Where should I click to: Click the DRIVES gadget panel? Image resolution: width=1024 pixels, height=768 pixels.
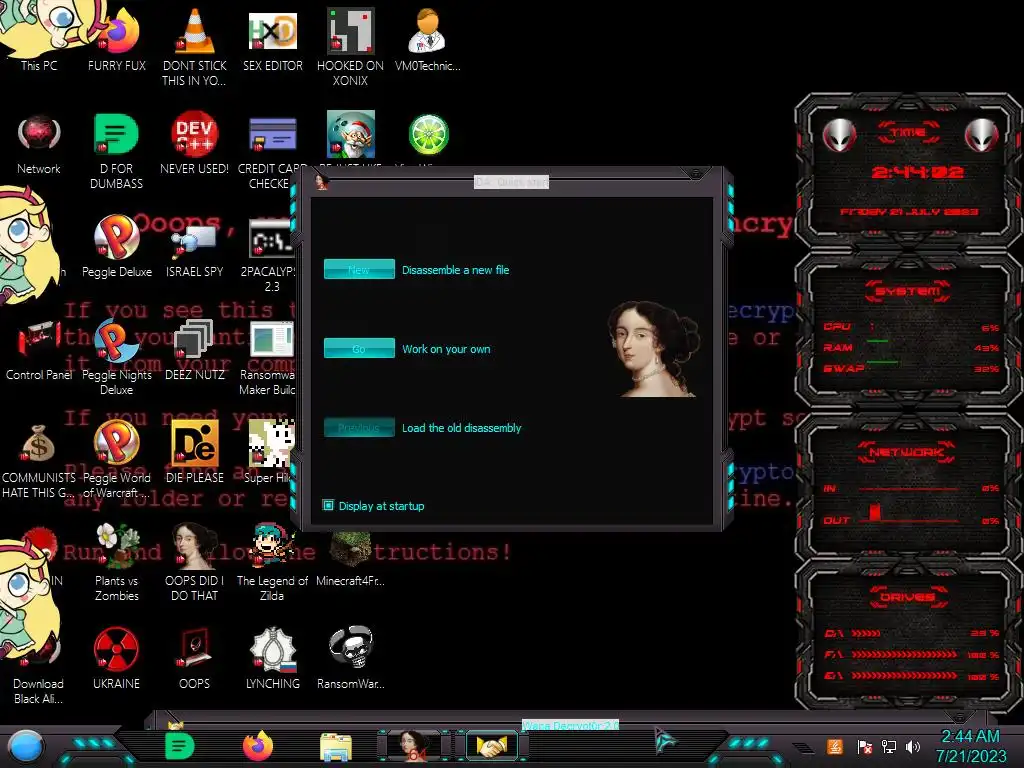tap(908, 634)
